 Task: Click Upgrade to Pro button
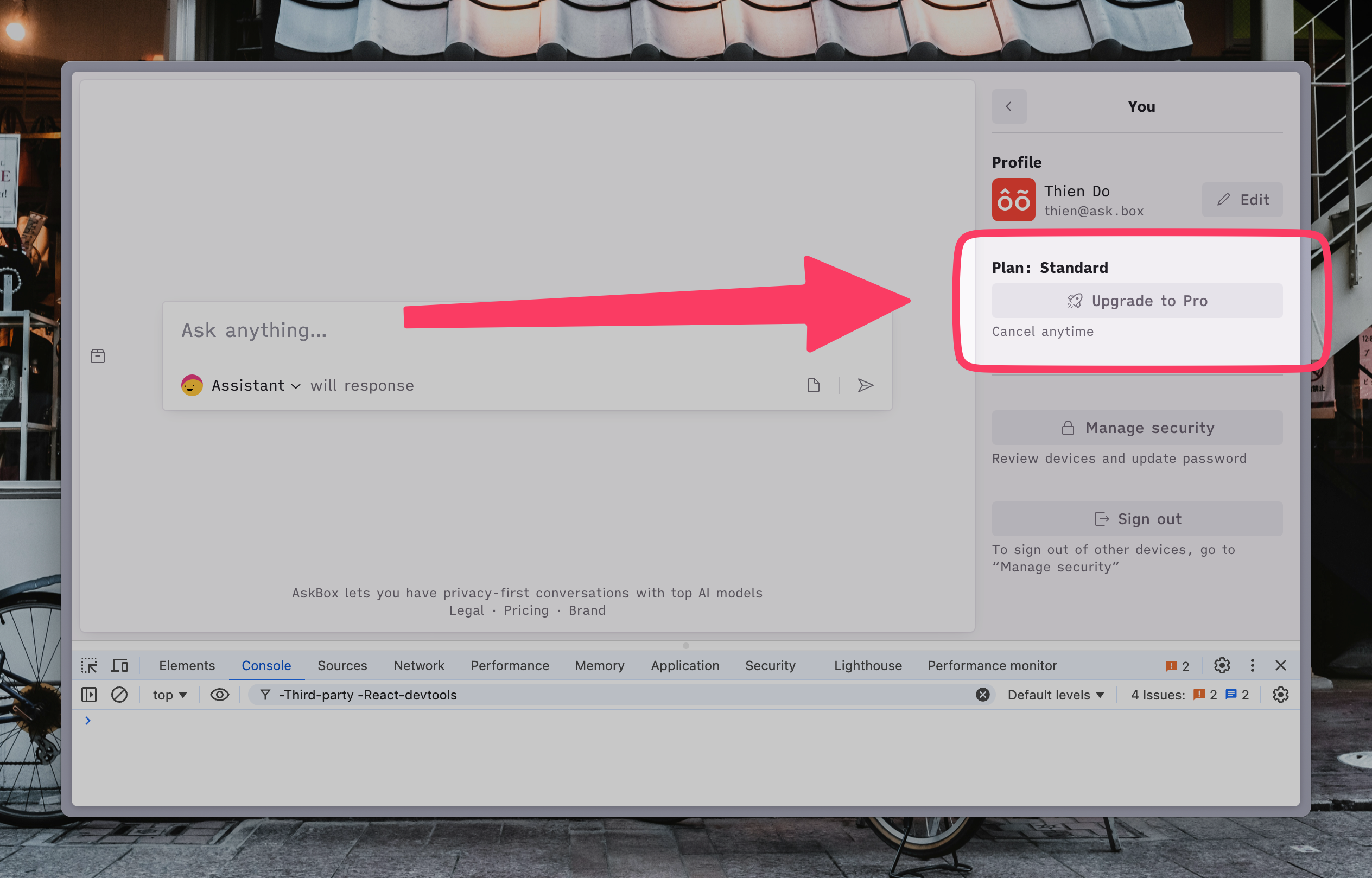pyautogui.click(x=1137, y=301)
